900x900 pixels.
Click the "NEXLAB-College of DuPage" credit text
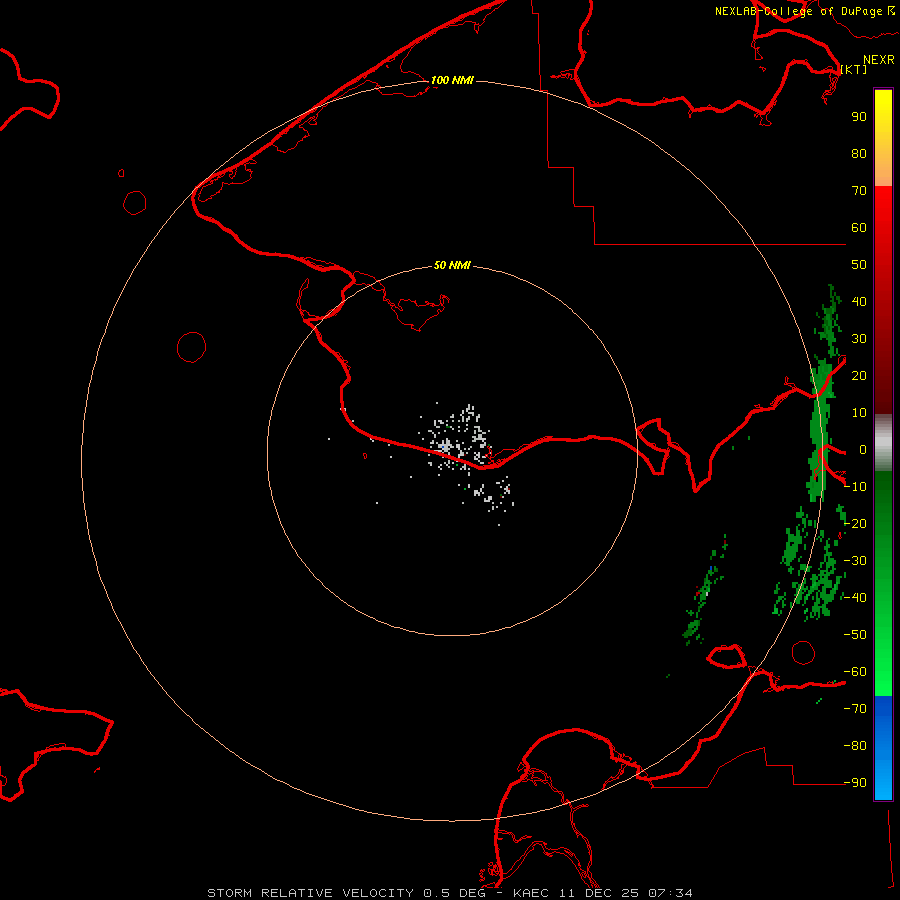point(798,11)
